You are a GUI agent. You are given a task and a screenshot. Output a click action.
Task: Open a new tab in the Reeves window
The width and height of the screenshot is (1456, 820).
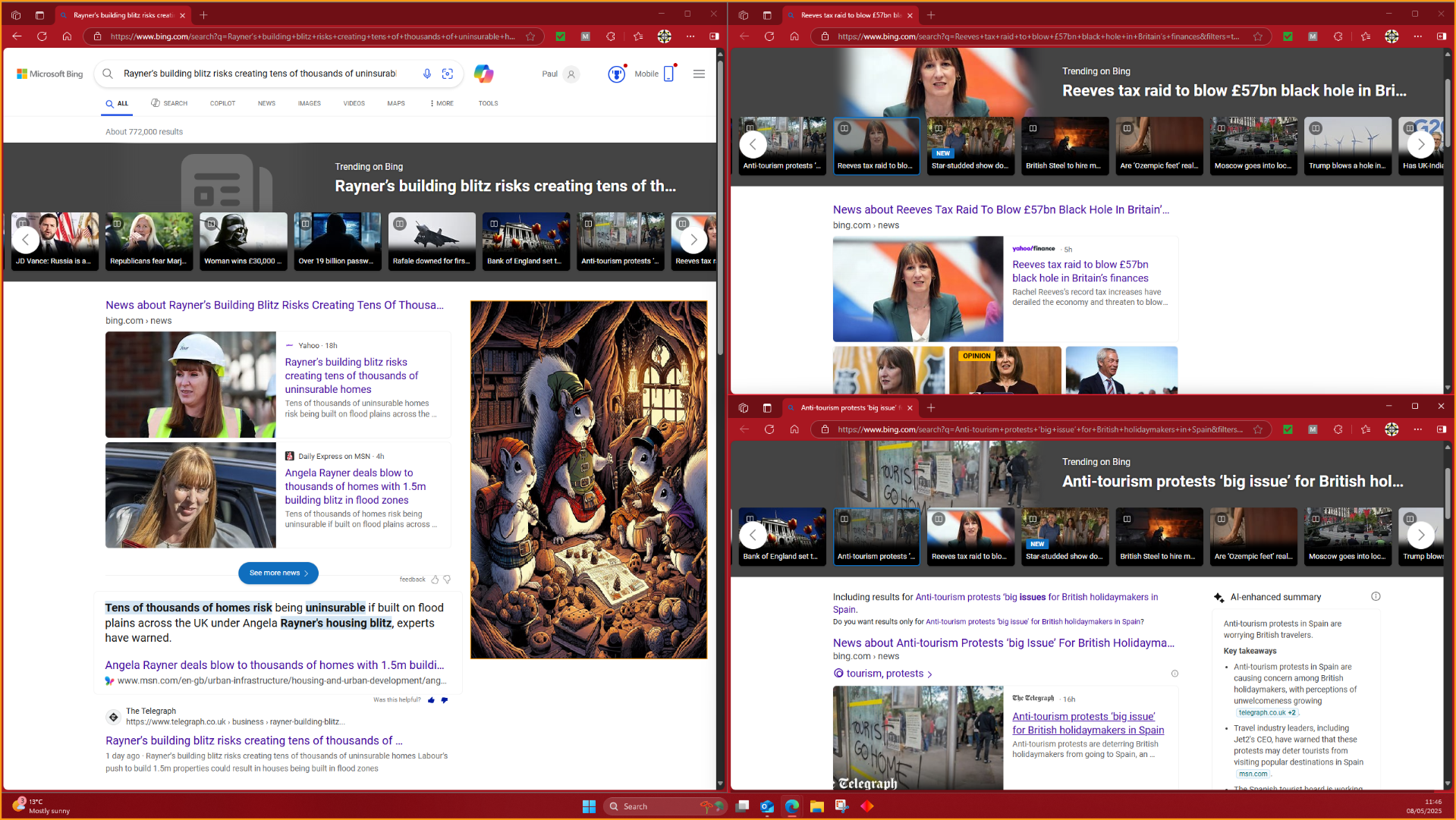(931, 15)
